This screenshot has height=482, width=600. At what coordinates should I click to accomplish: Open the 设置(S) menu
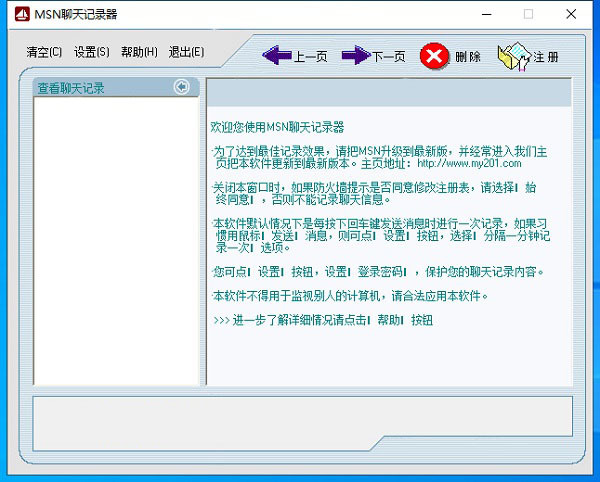tap(91, 52)
